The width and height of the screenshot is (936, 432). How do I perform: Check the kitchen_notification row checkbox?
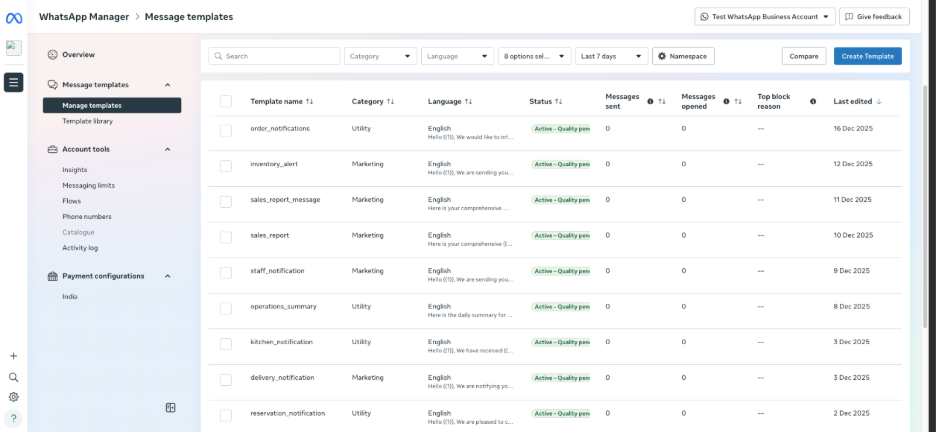[x=226, y=344]
